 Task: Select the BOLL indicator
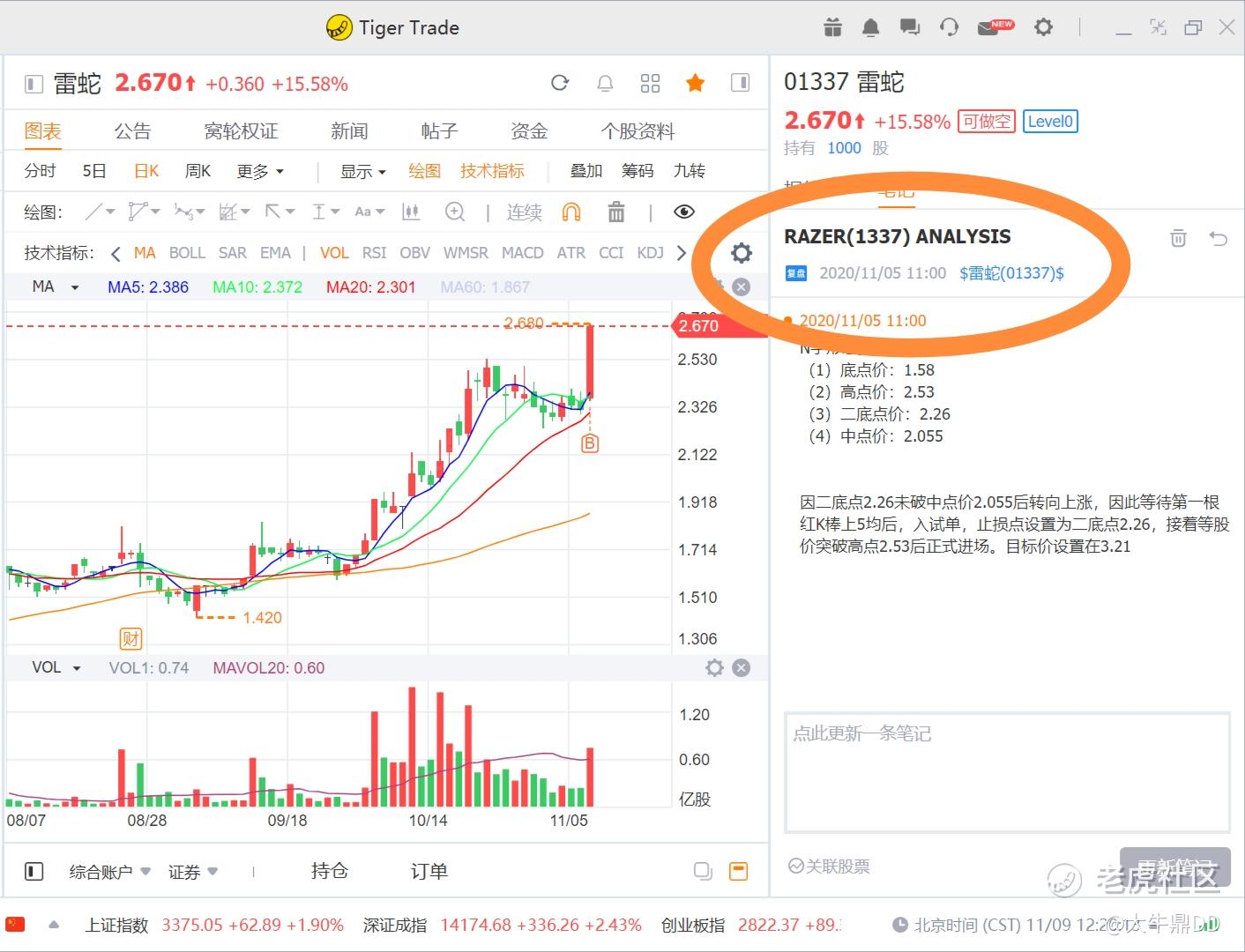coord(187,253)
